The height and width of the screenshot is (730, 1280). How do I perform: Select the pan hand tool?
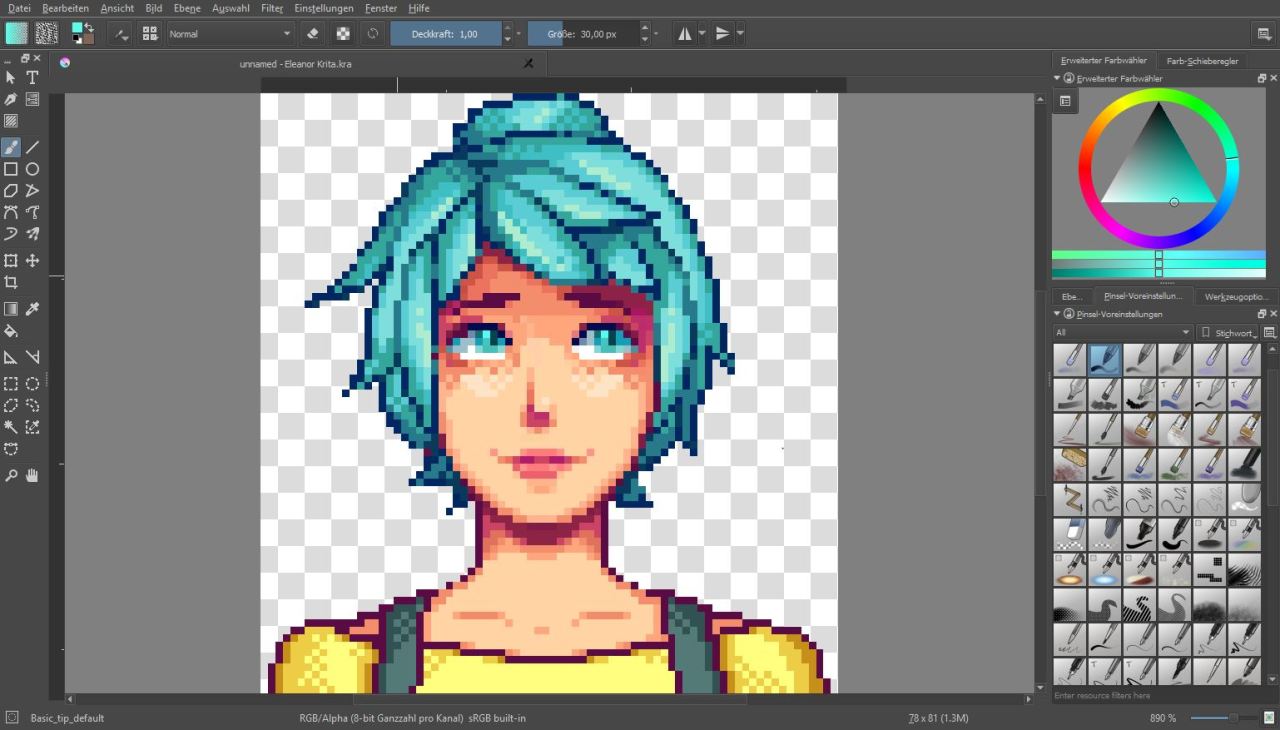(32, 476)
